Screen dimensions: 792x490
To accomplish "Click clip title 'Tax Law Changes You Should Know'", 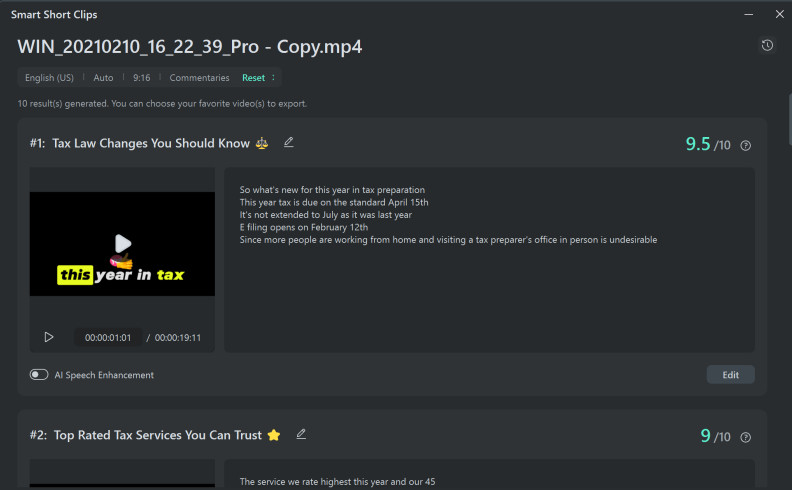I will (x=151, y=143).
